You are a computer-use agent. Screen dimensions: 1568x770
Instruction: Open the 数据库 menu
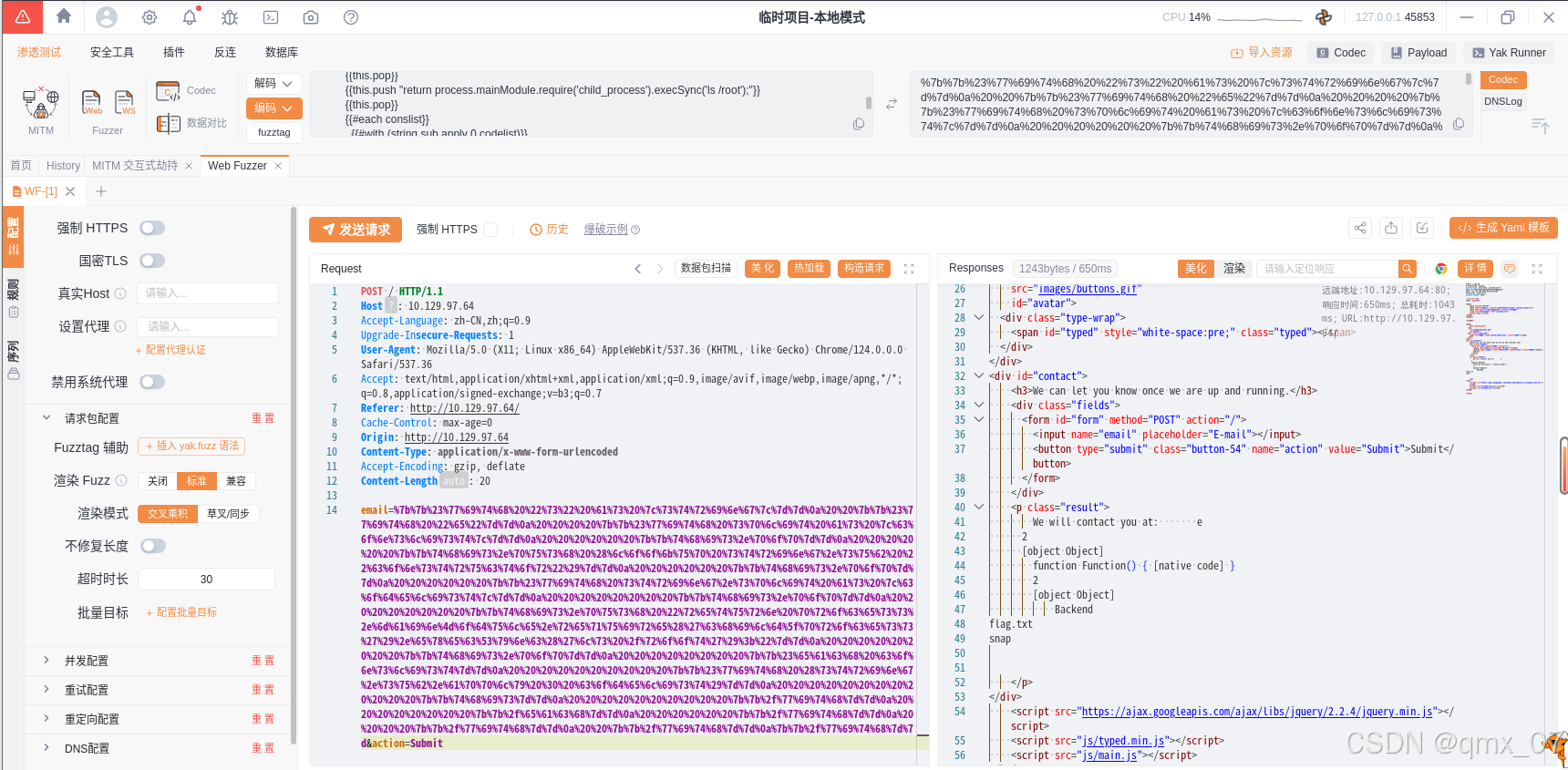tap(282, 53)
